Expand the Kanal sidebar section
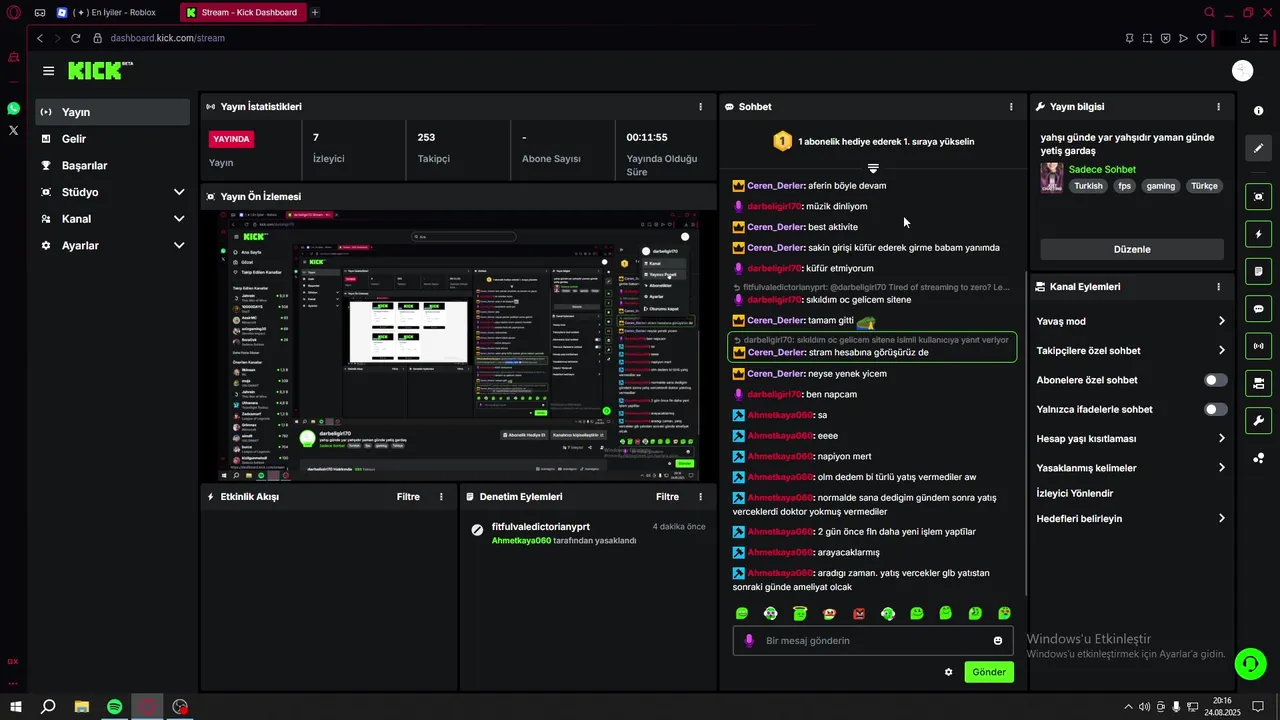1280x720 pixels. (x=179, y=219)
